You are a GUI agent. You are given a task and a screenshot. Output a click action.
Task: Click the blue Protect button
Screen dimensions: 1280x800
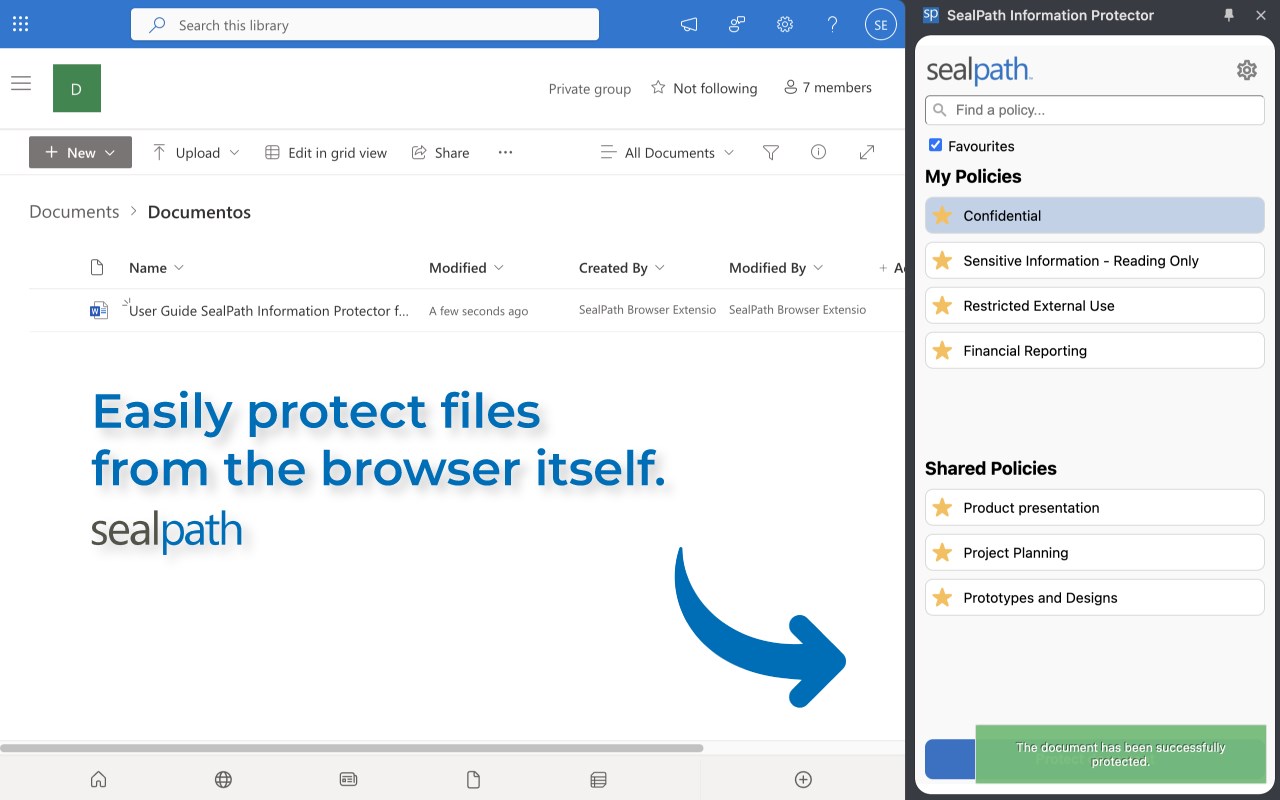949,759
